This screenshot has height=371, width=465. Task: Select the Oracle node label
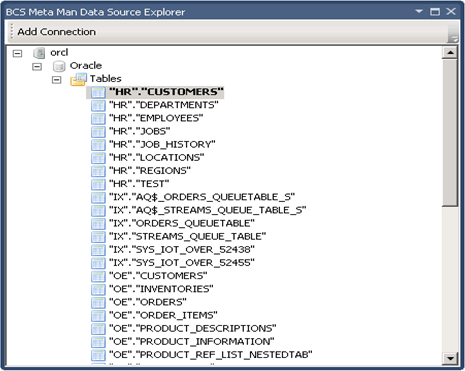coord(86,66)
